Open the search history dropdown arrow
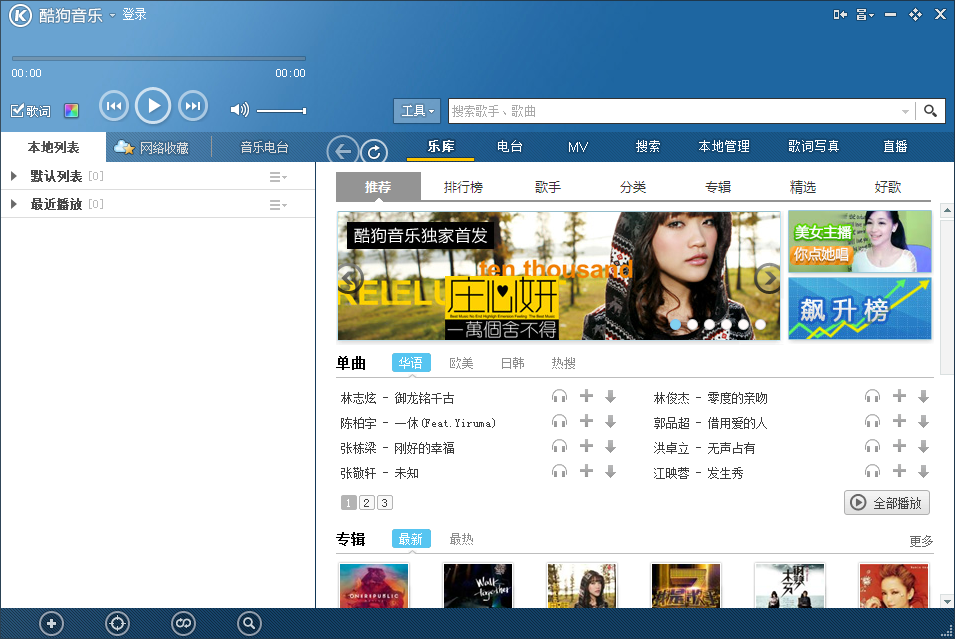955x639 pixels. pyautogui.click(x=905, y=111)
